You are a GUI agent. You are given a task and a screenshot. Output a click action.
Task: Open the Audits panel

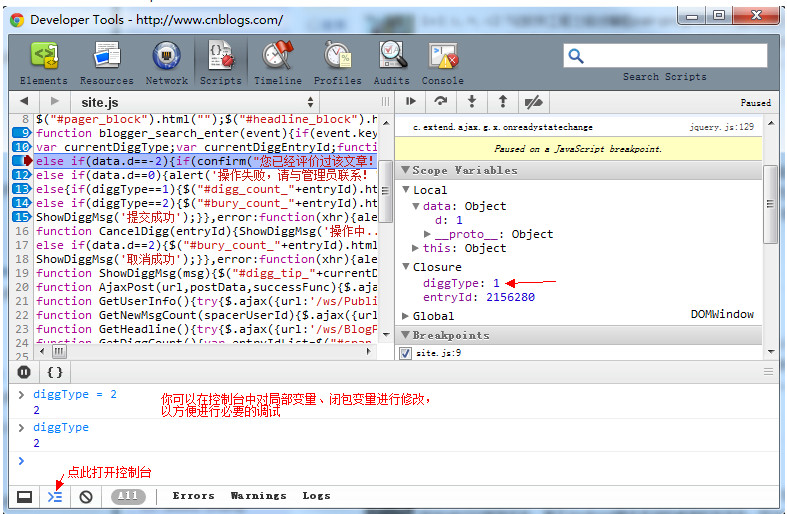coord(391,63)
